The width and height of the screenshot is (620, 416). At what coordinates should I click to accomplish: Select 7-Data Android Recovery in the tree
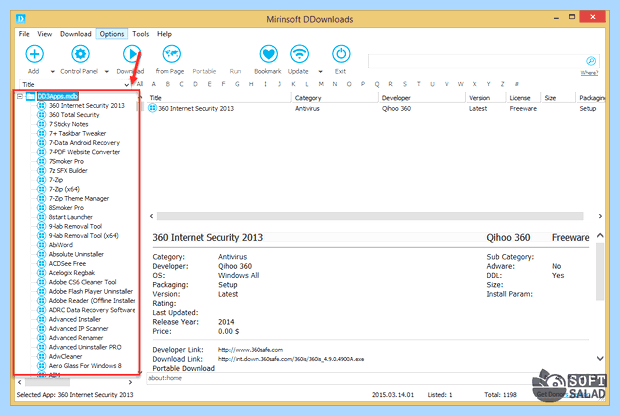(84, 143)
